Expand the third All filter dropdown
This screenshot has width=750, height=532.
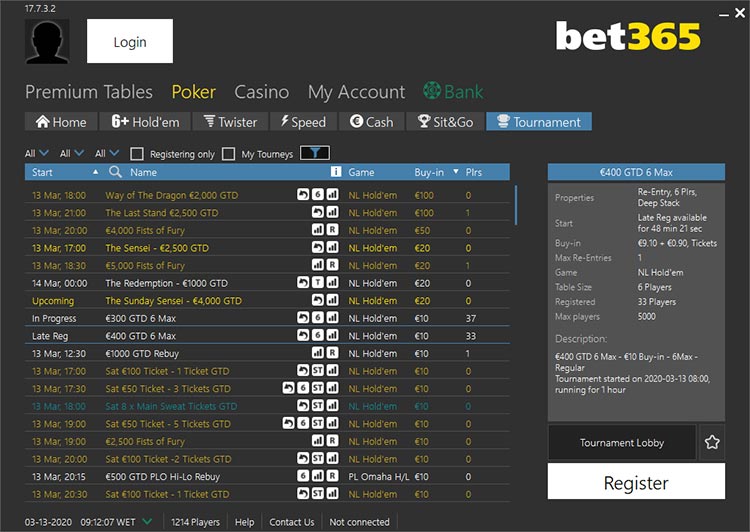coord(107,153)
